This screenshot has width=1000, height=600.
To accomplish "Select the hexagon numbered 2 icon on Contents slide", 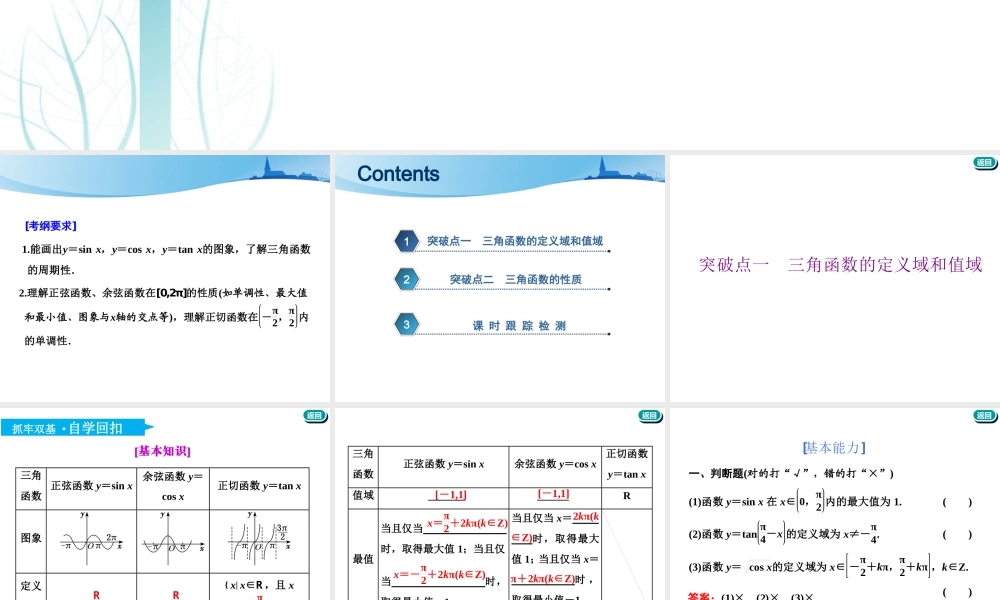I will [405, 281].
